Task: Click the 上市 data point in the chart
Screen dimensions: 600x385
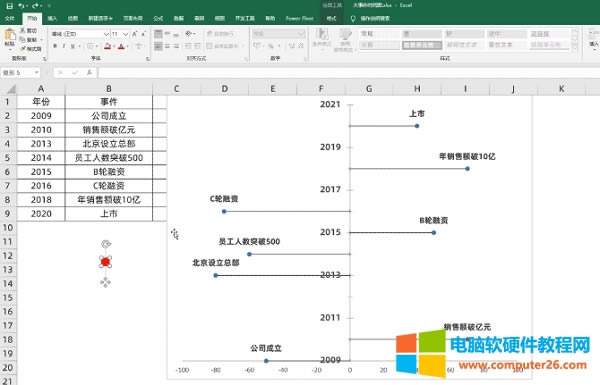Action: coord(417,126)
